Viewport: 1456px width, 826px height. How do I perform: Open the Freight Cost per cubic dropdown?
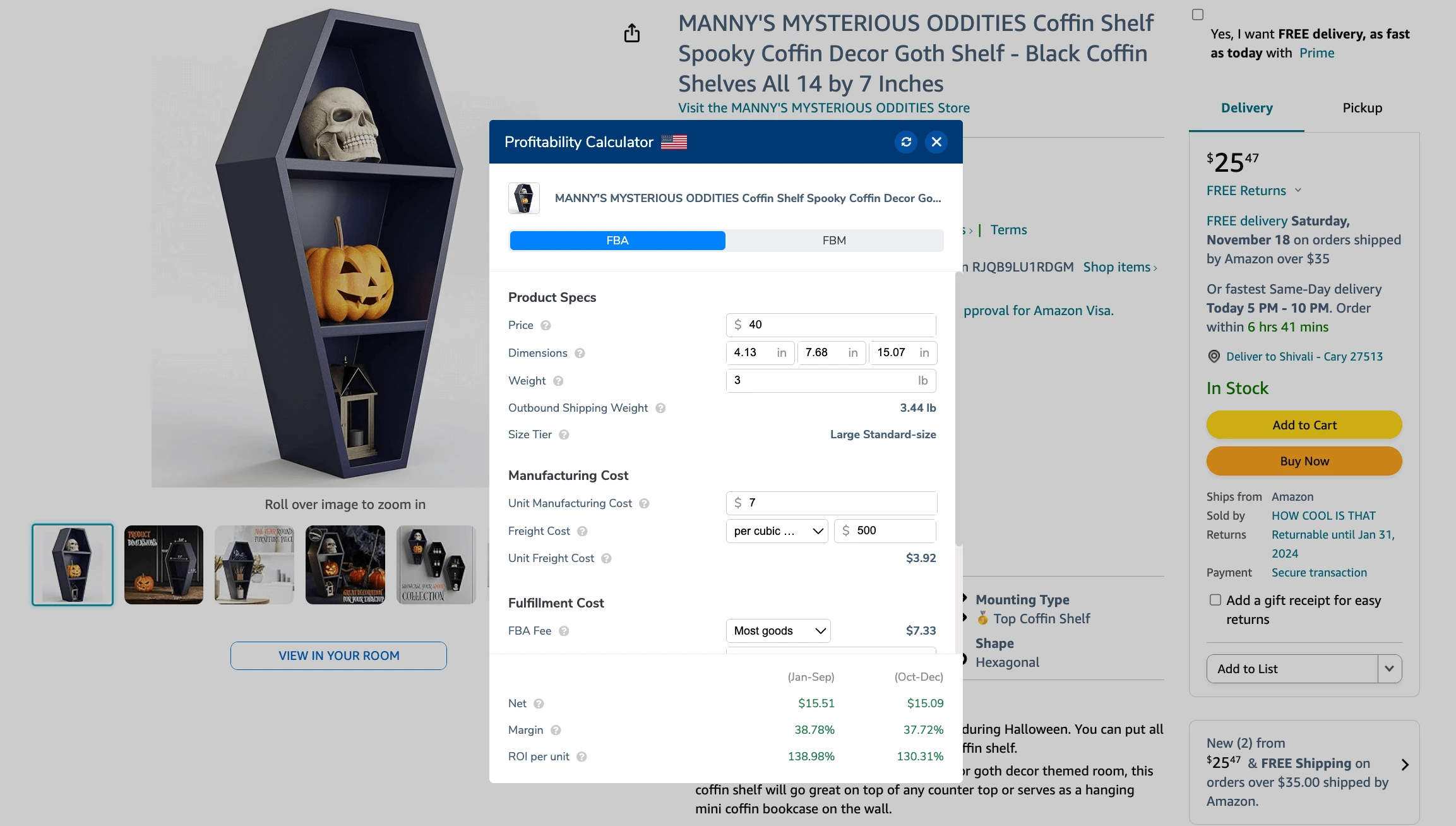[777, 531]
